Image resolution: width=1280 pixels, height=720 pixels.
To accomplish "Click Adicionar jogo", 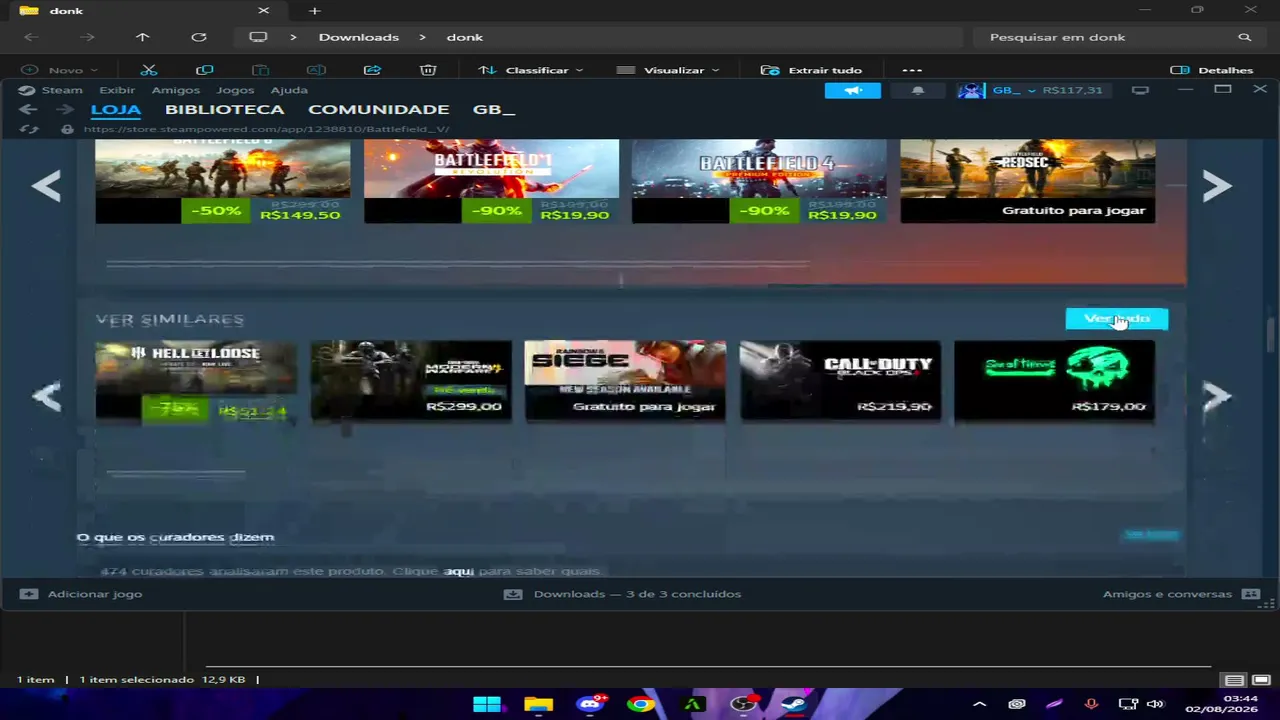I will click(82, 594).
